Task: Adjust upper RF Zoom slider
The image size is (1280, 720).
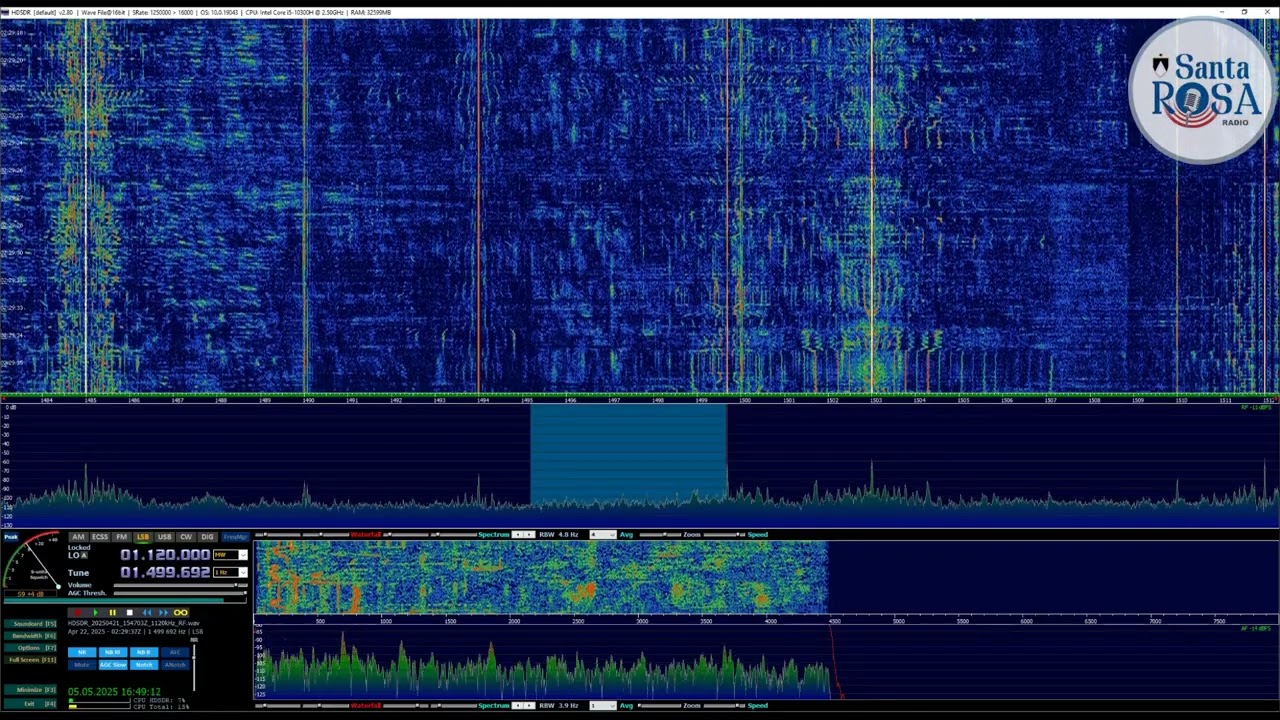Action: pos(660,535)
